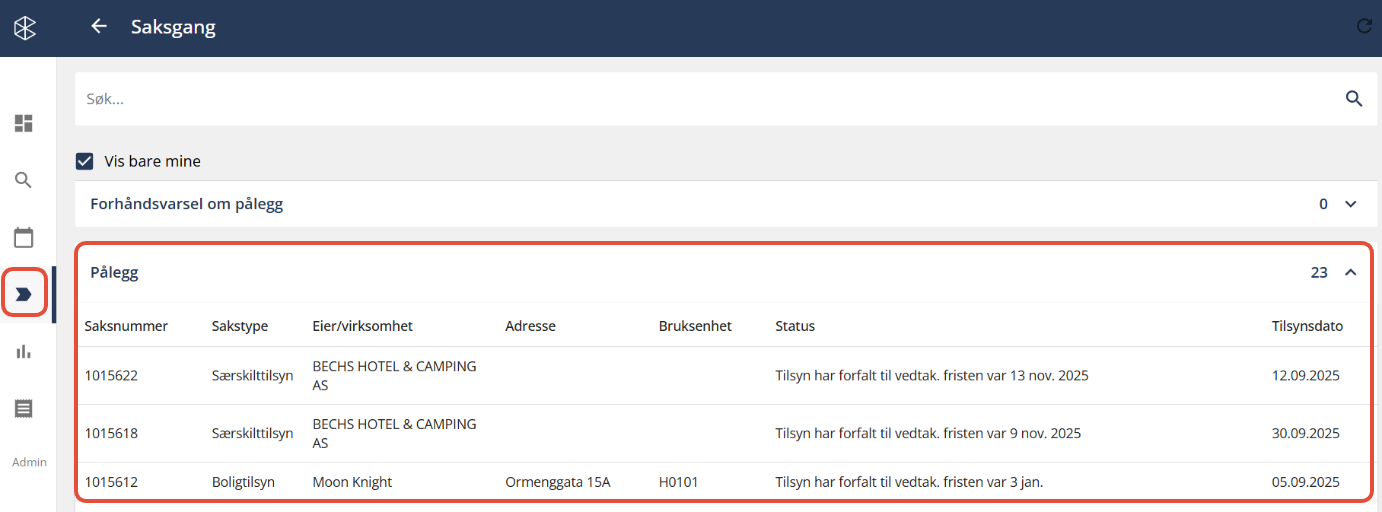Click date 05.09.2025

(1305, 482)
